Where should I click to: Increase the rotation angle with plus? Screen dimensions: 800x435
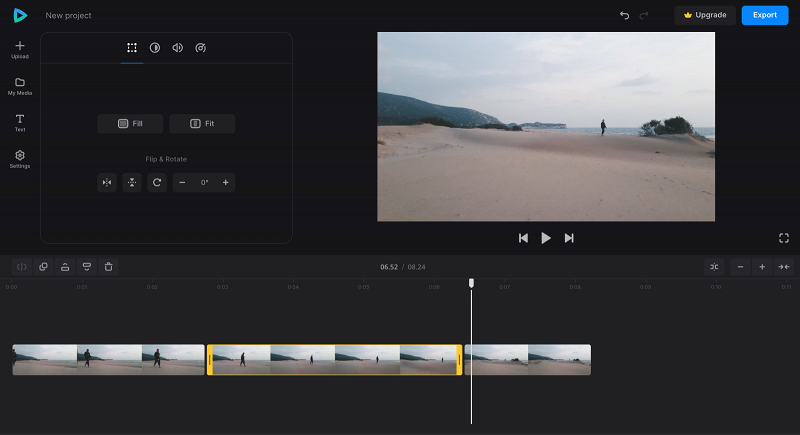point(226,183)
